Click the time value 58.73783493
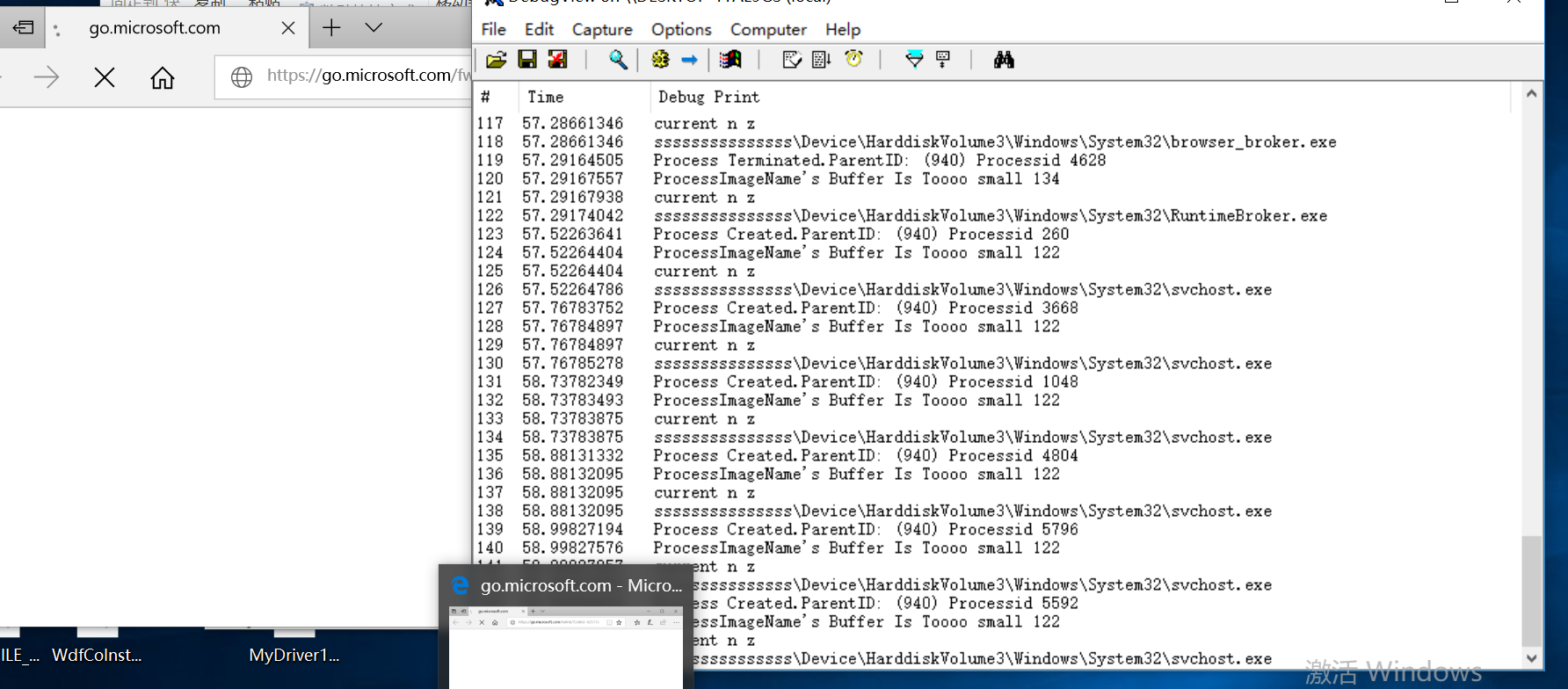 573,401
